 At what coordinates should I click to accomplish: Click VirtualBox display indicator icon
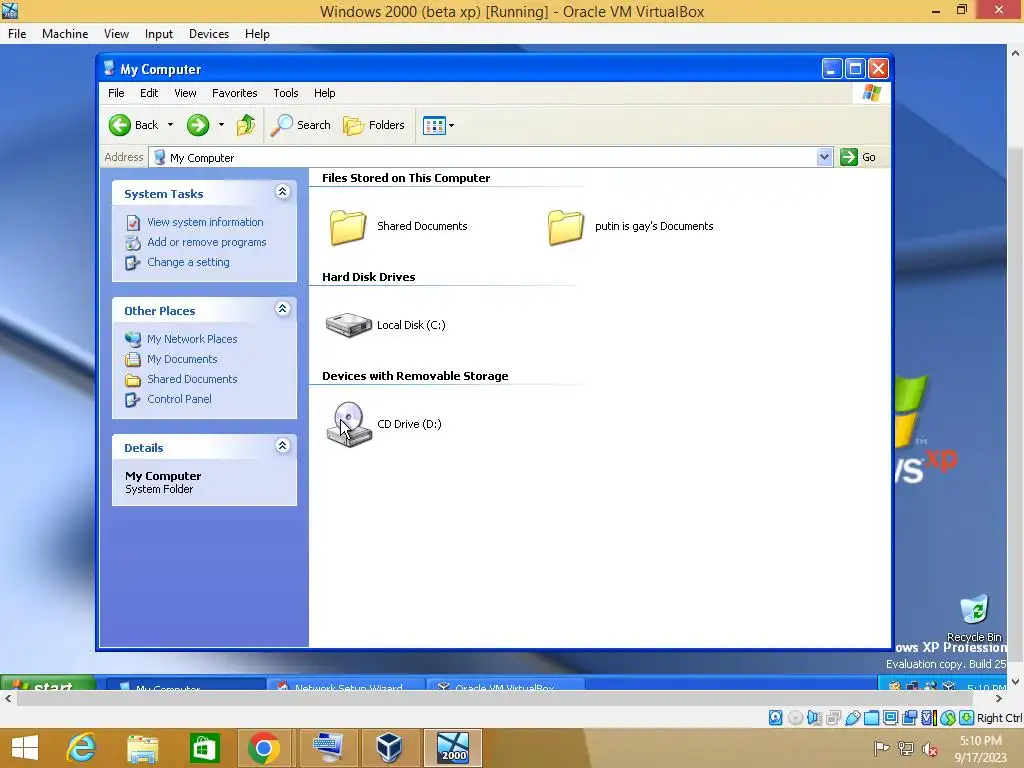pyautogui.click(x=890, y=718)
